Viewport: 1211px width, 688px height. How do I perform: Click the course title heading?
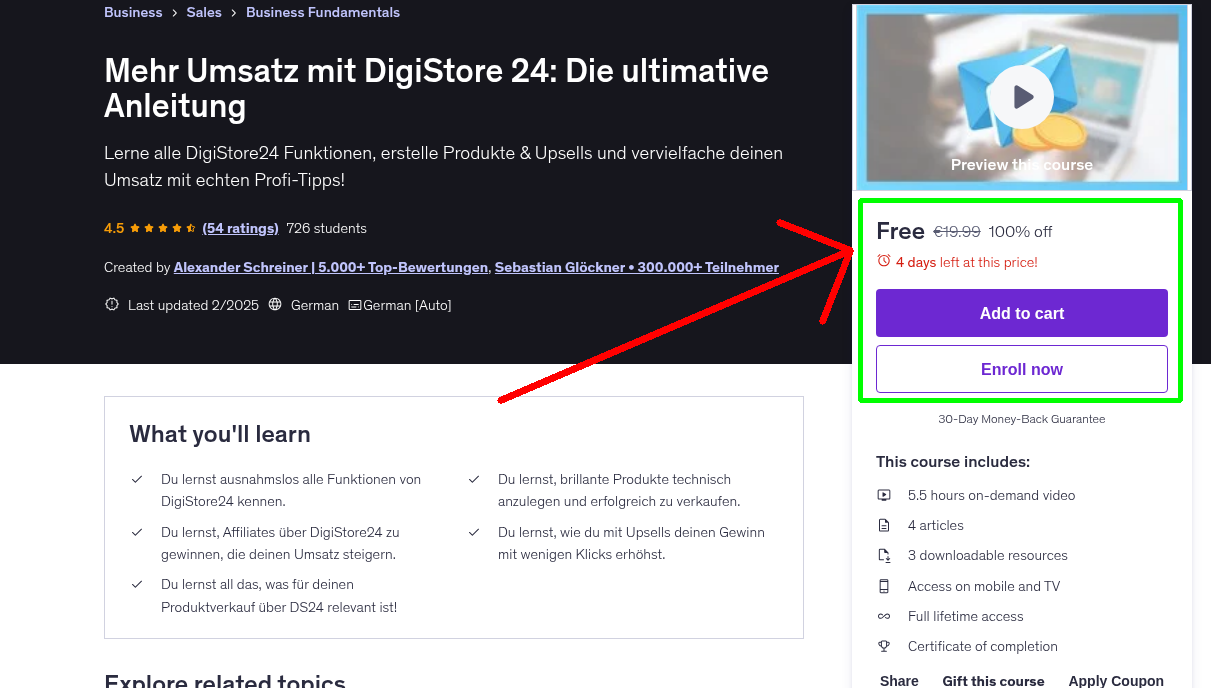coord(436,88)
